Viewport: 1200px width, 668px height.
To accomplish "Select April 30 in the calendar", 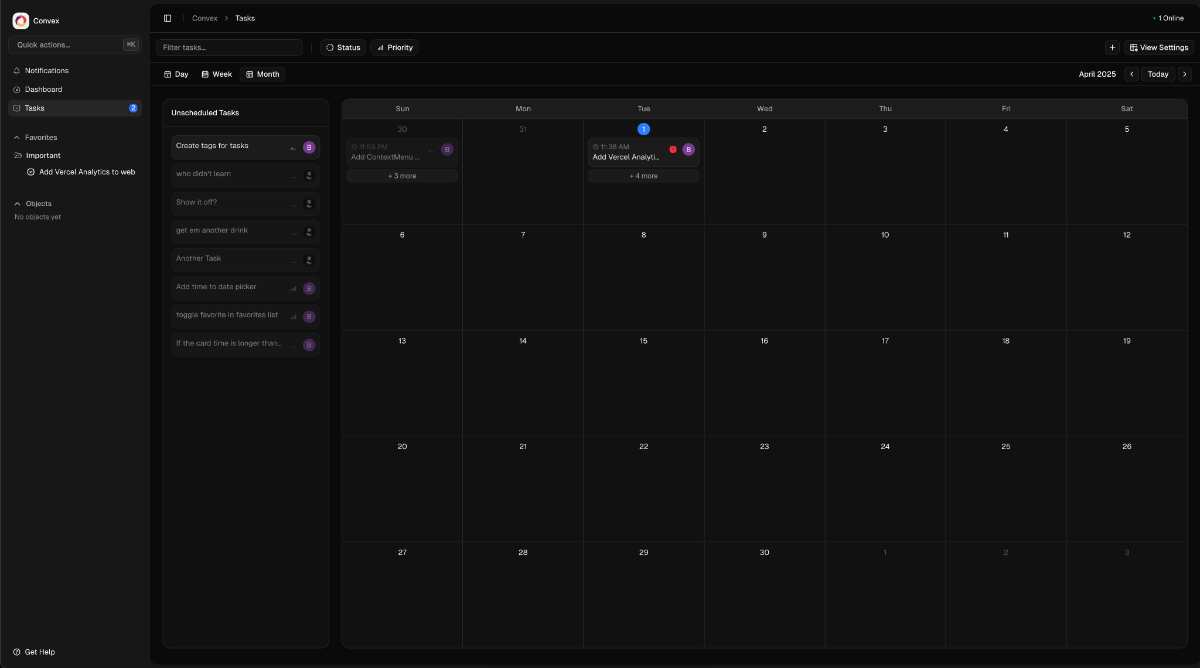I will point(765,552).
